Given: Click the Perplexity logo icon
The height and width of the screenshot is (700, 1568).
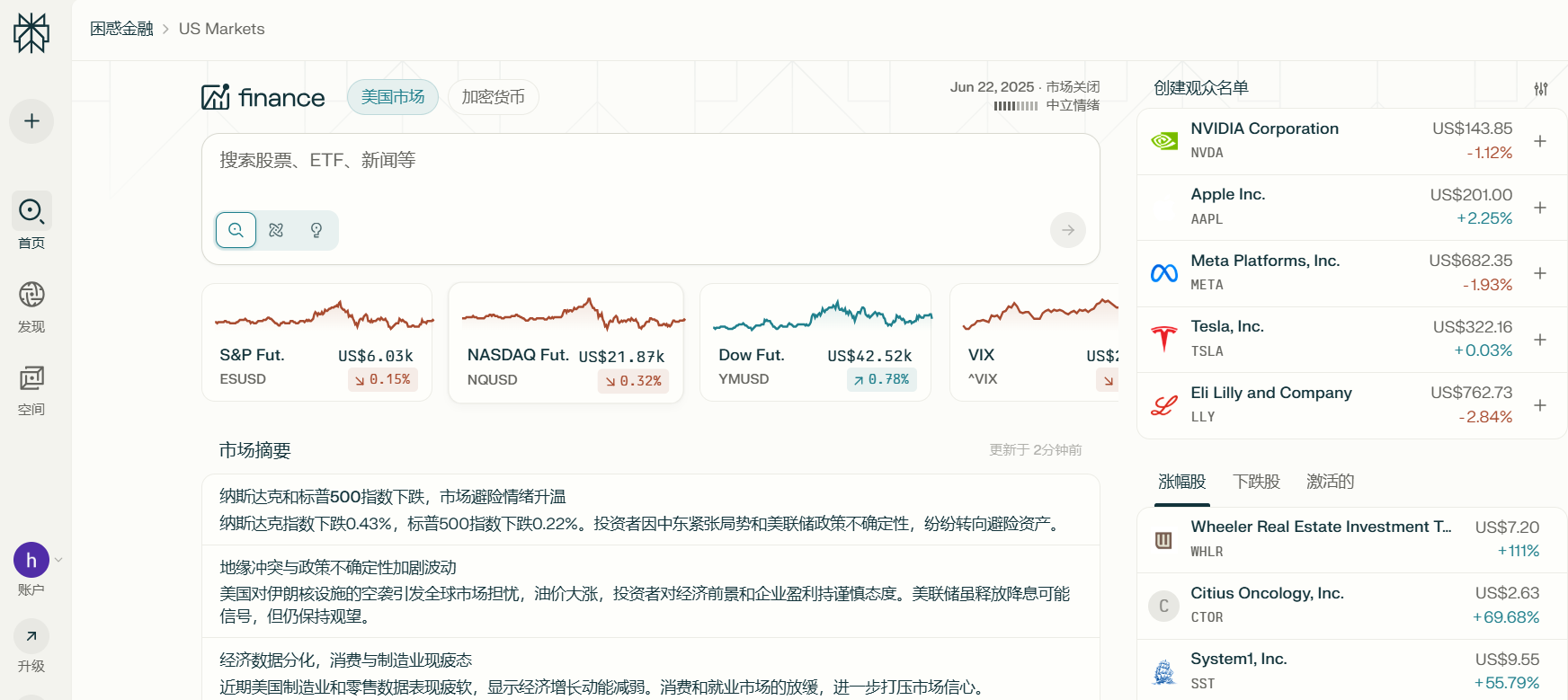Looking at the screenshot, I should point(31,33).
